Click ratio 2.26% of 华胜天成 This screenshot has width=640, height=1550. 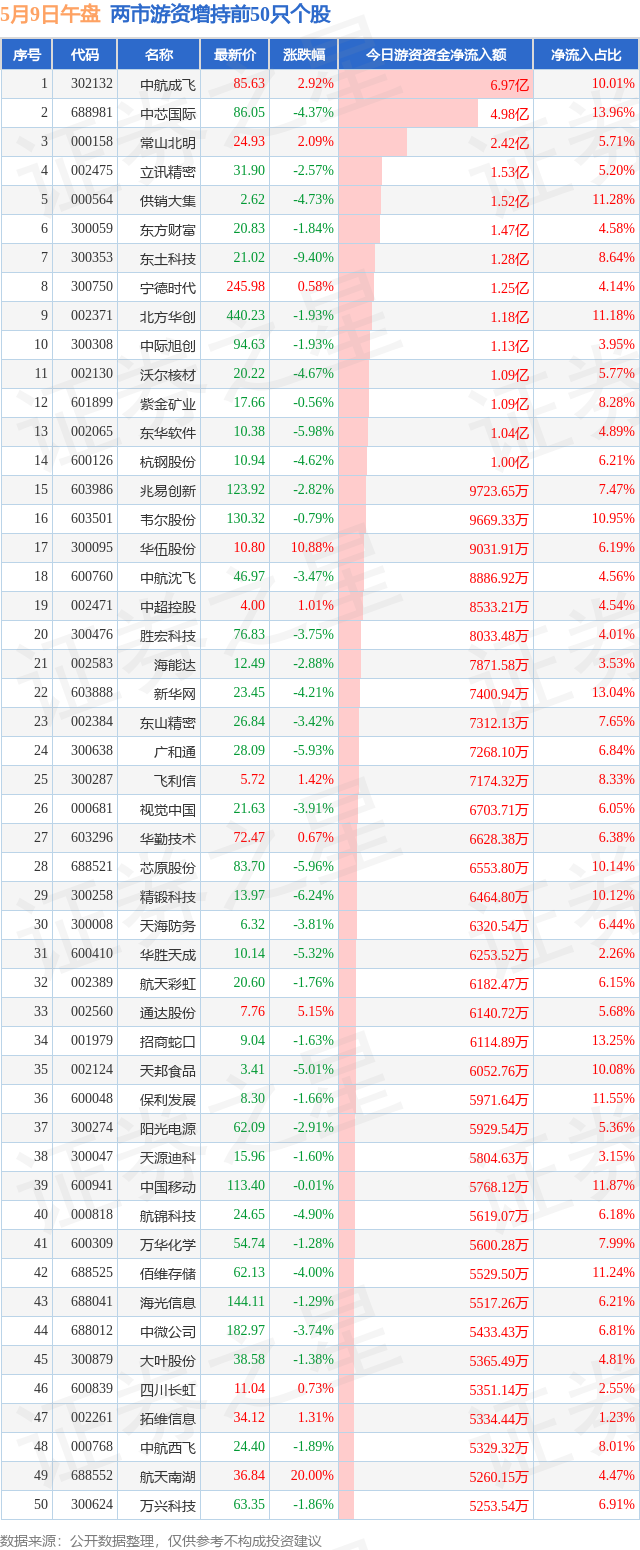(x=616, y=954)
